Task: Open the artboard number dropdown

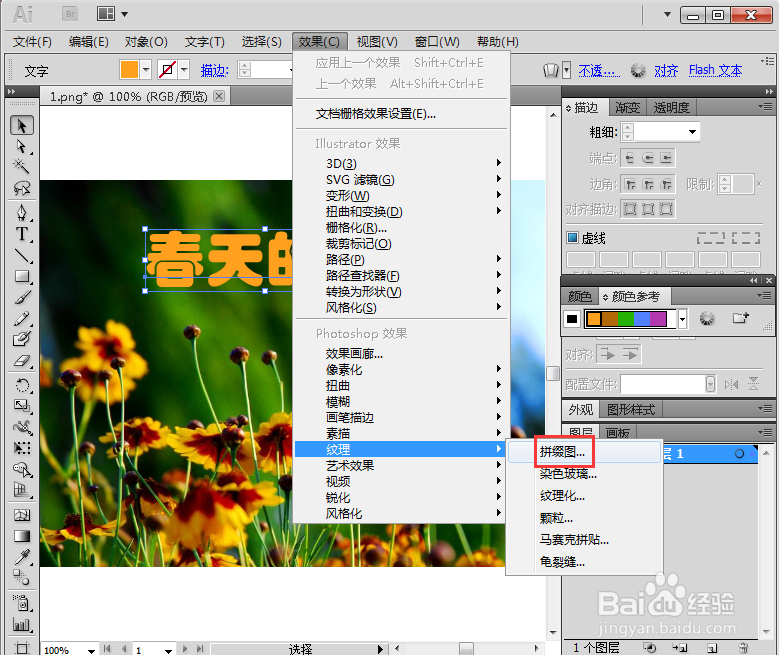Action: point(168,650)
